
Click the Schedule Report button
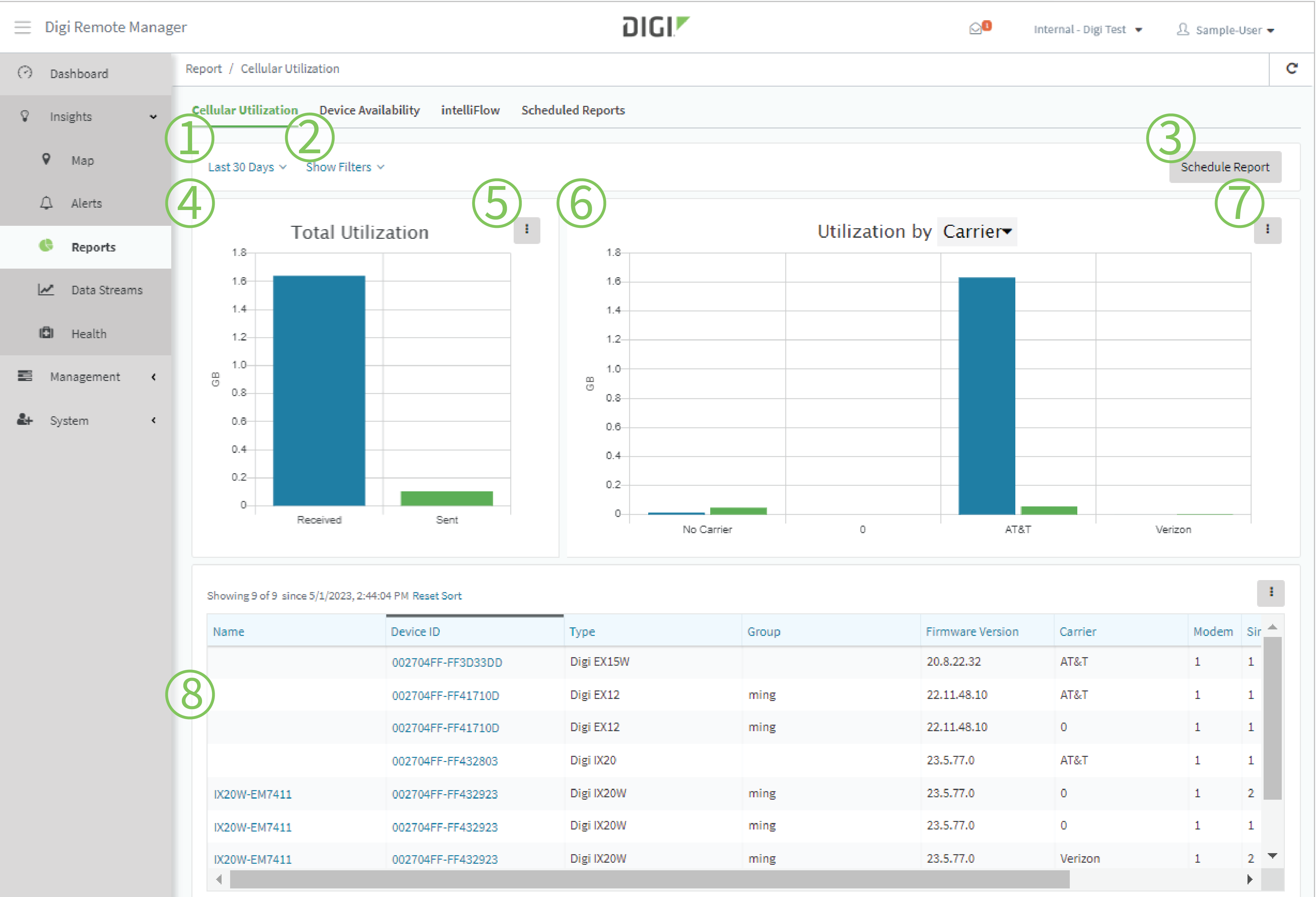click(x=1225, y=167)
